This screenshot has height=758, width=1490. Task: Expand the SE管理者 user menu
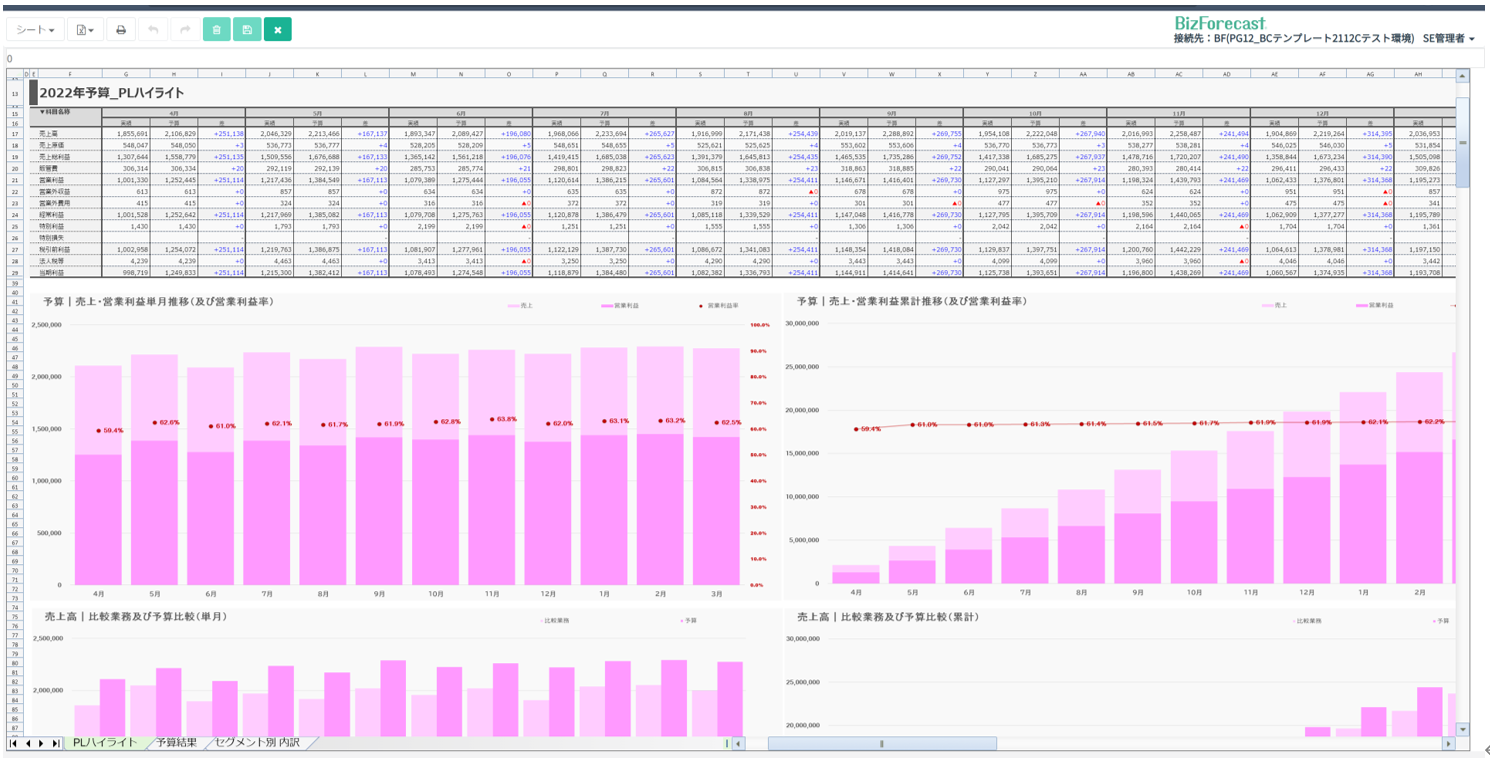[1448, 39]
